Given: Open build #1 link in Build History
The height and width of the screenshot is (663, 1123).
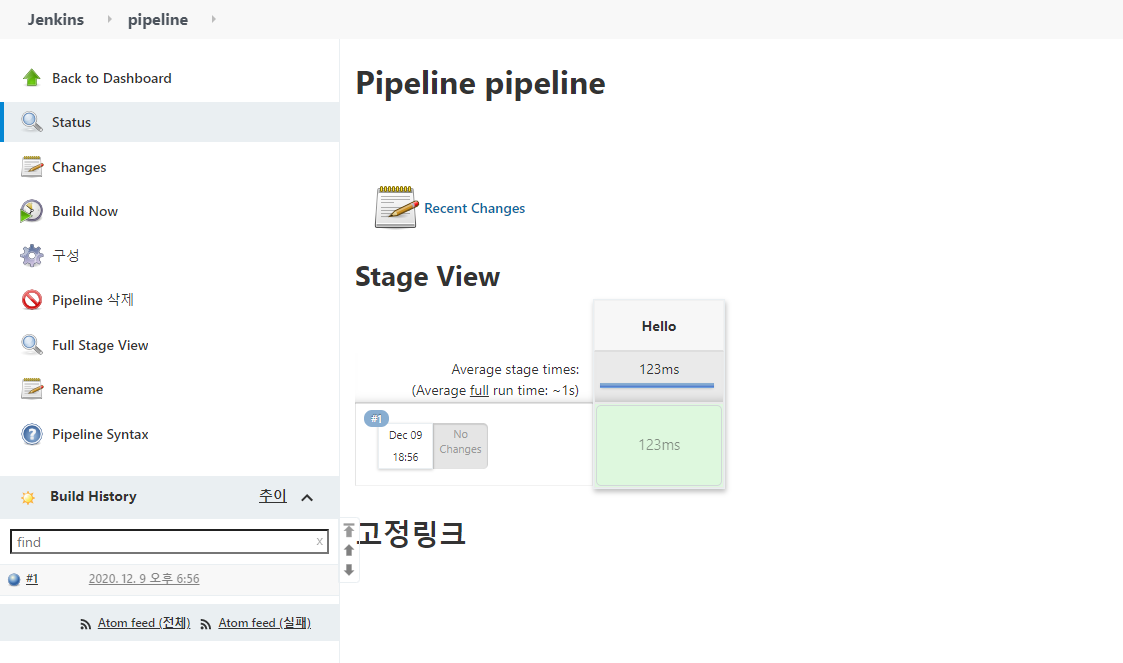Looking at the screenshot, I should (x=32, y=579).
